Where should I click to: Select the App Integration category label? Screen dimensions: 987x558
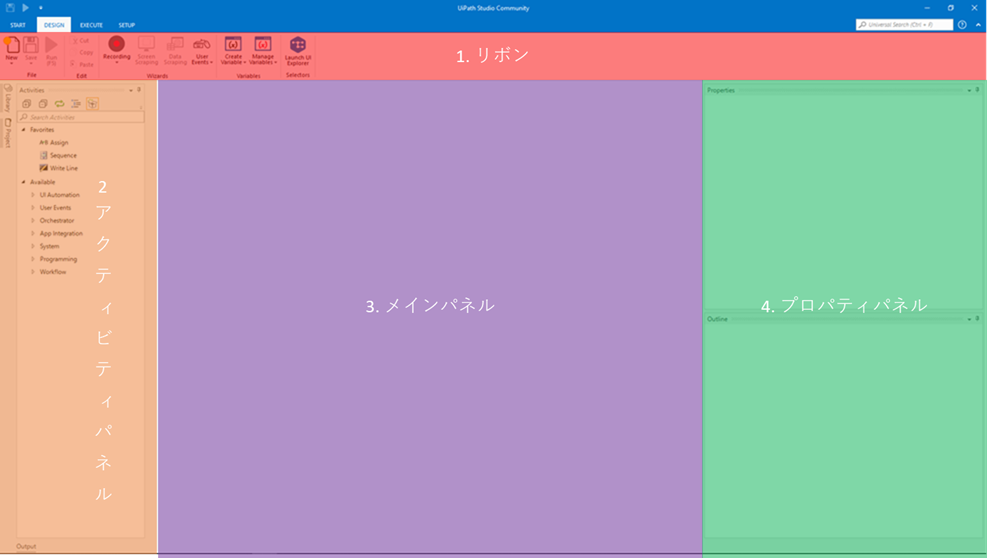point(61,234)
